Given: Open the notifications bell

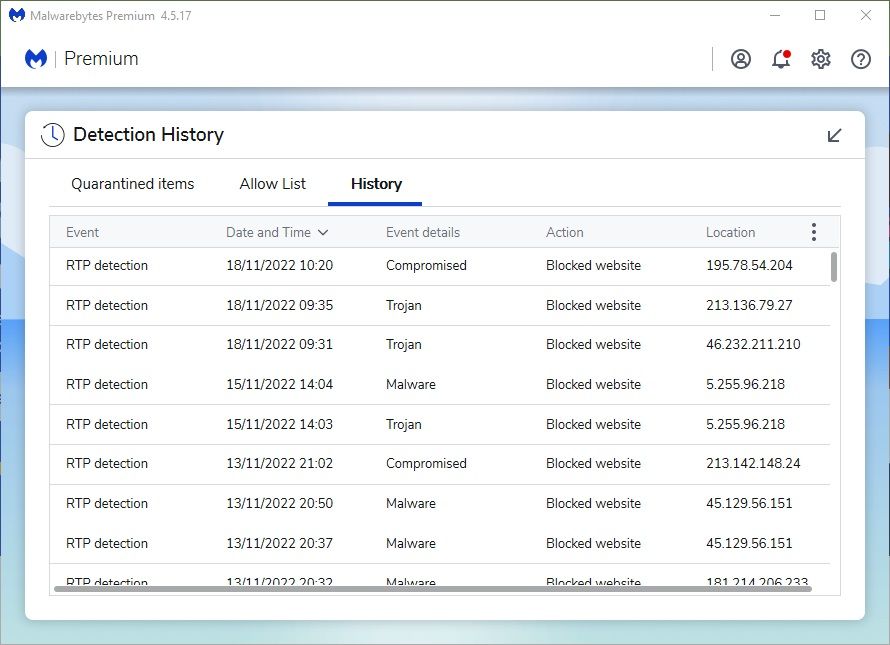Looking at the screenshot, I should coord(781,59).
